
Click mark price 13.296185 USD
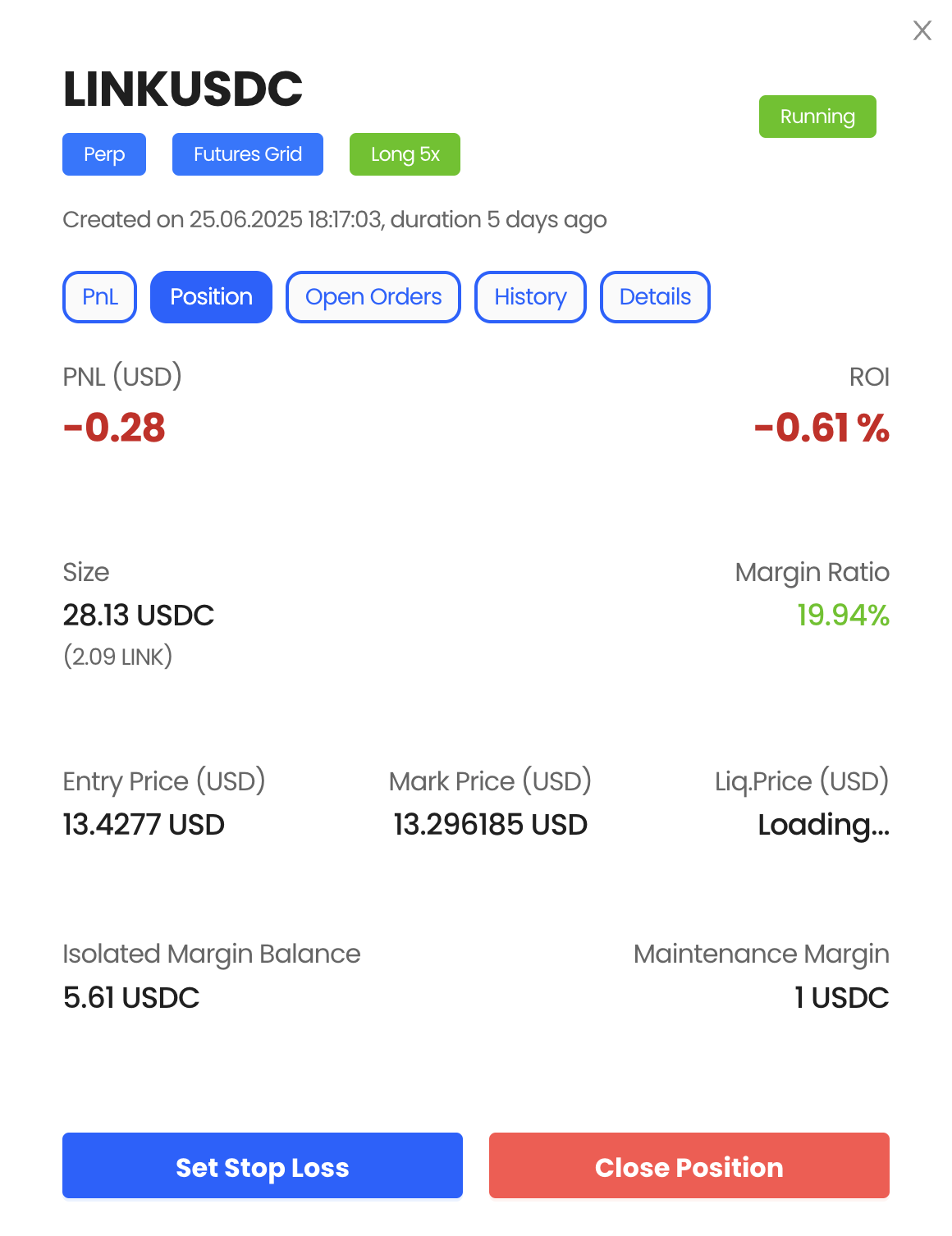coord(491,824)
